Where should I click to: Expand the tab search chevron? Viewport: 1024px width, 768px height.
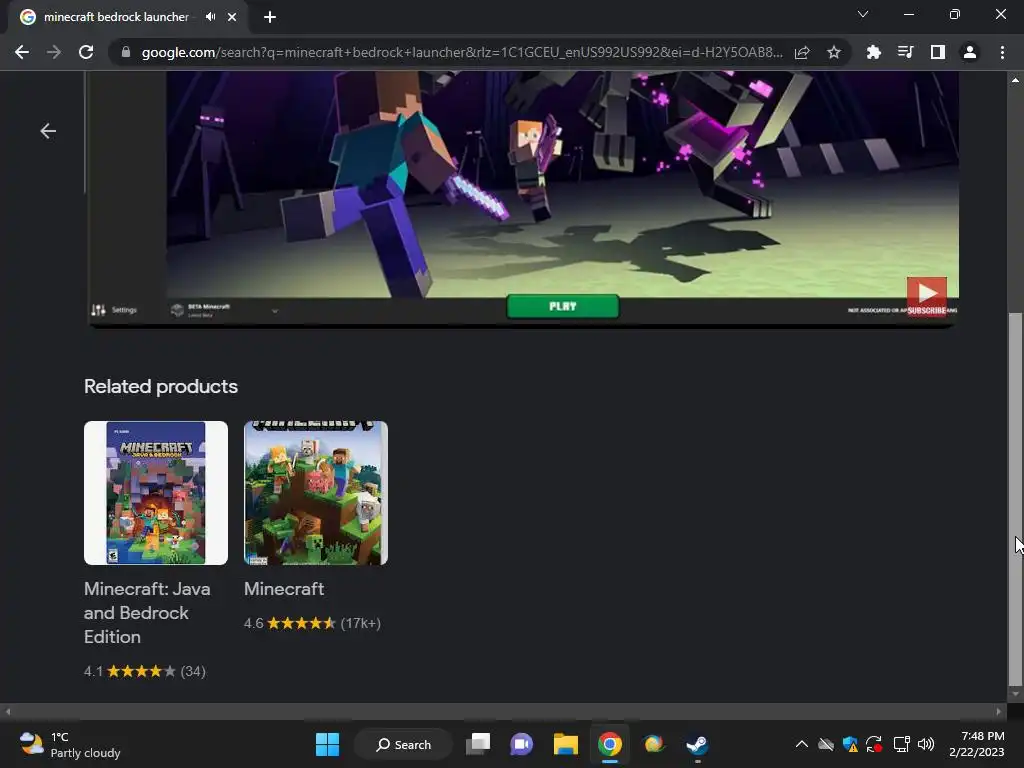(863, 14)
